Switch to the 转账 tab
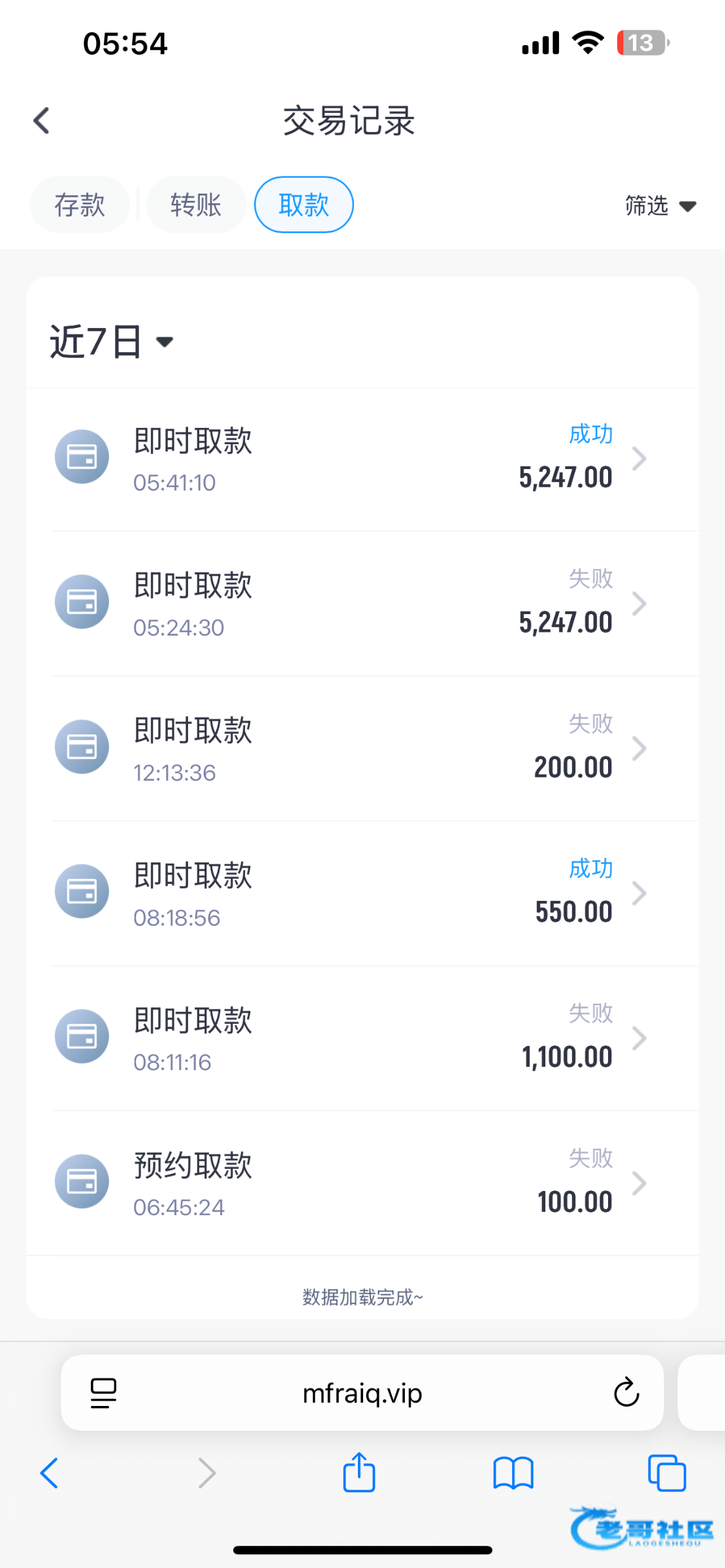Screen dimensions: 725x1568 coord(196,205)
